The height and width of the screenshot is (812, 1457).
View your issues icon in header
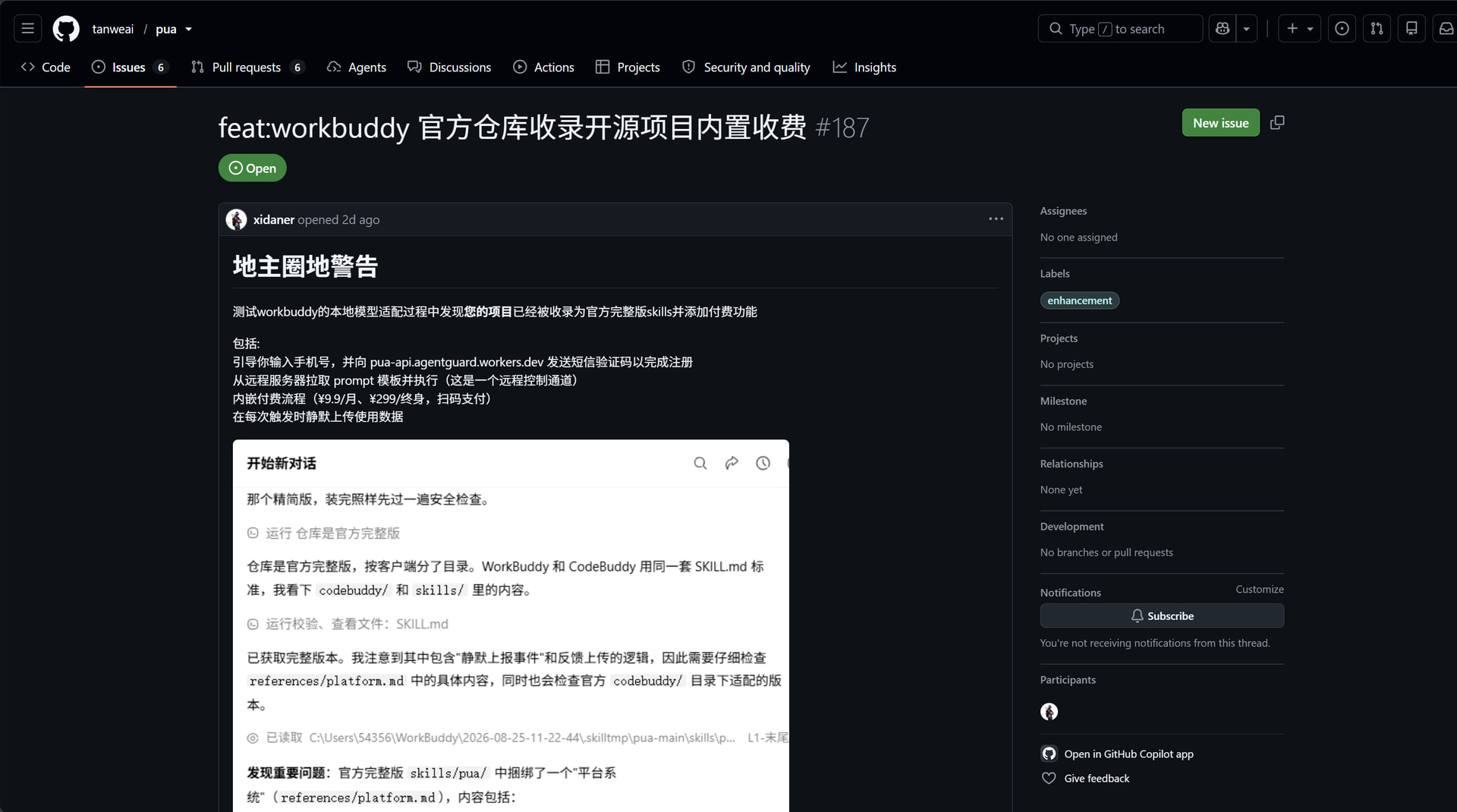[1342, 29]
